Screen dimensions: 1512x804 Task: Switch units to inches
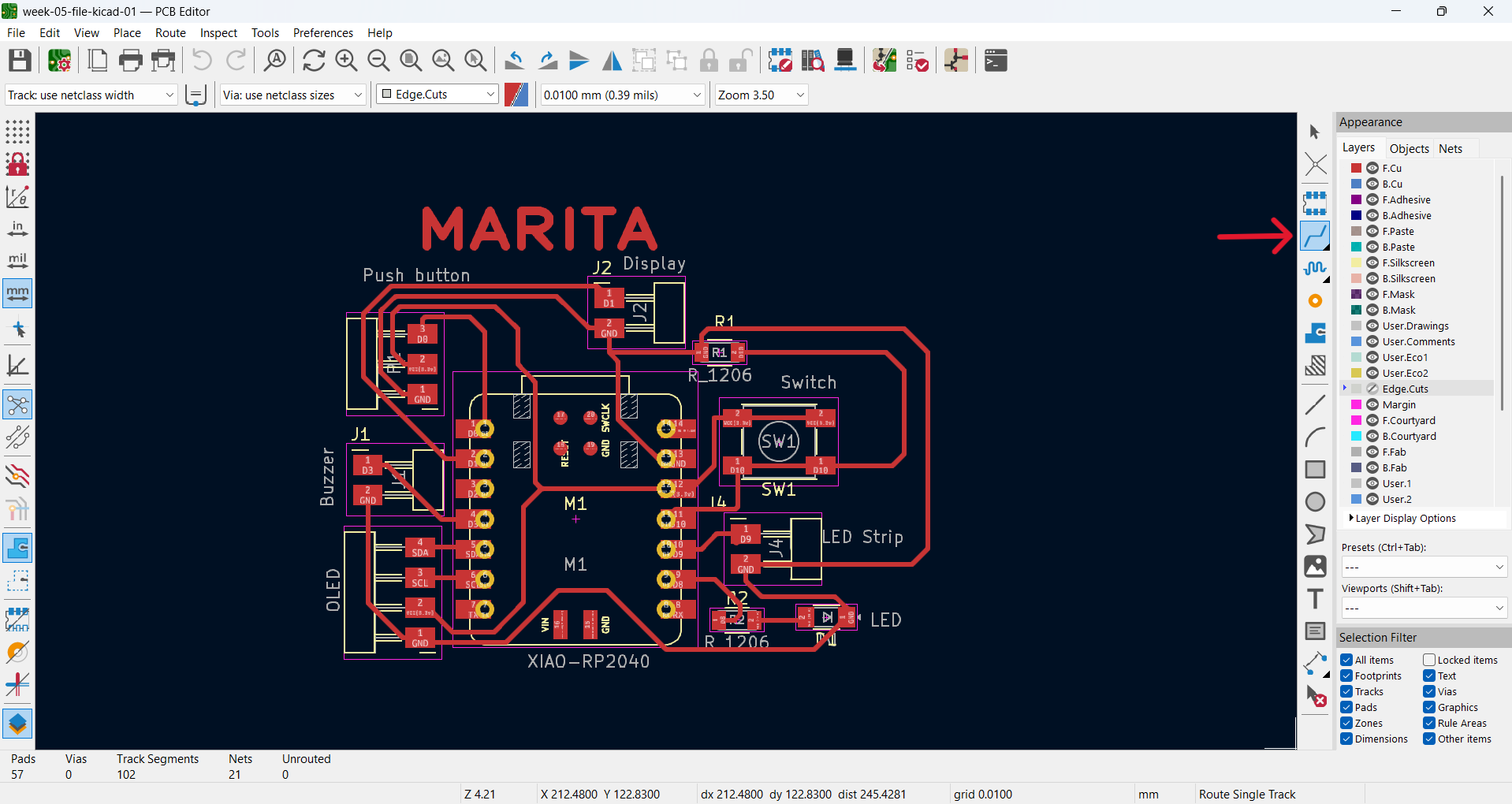click(17, 229)
